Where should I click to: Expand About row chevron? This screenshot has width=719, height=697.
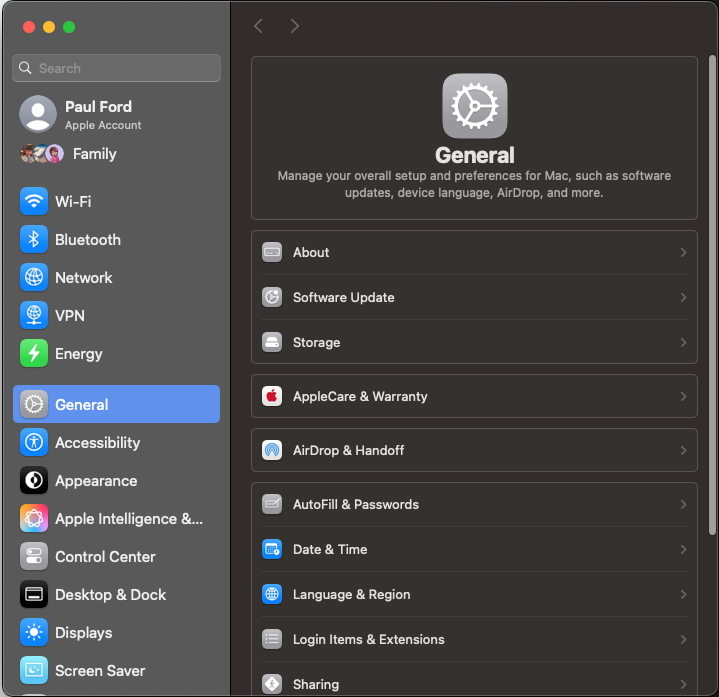pyautogui.click(x=683, y=252)
